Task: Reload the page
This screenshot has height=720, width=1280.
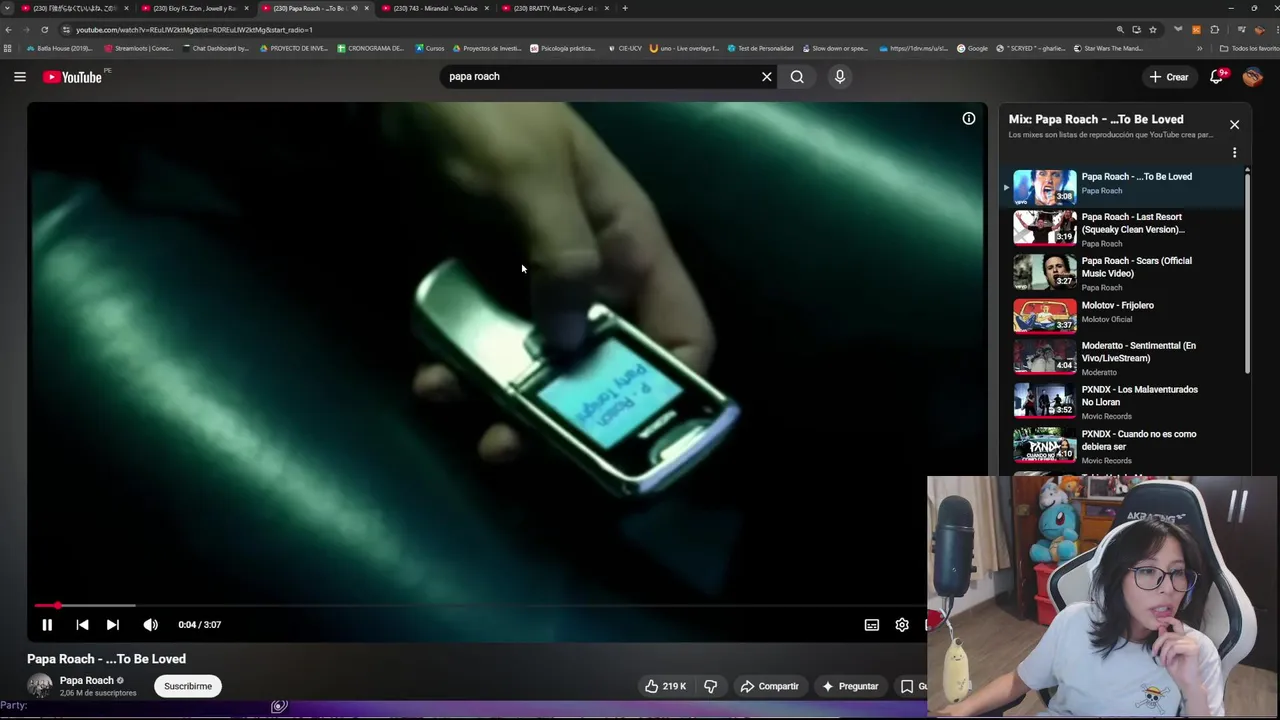Action: point(44,29)
